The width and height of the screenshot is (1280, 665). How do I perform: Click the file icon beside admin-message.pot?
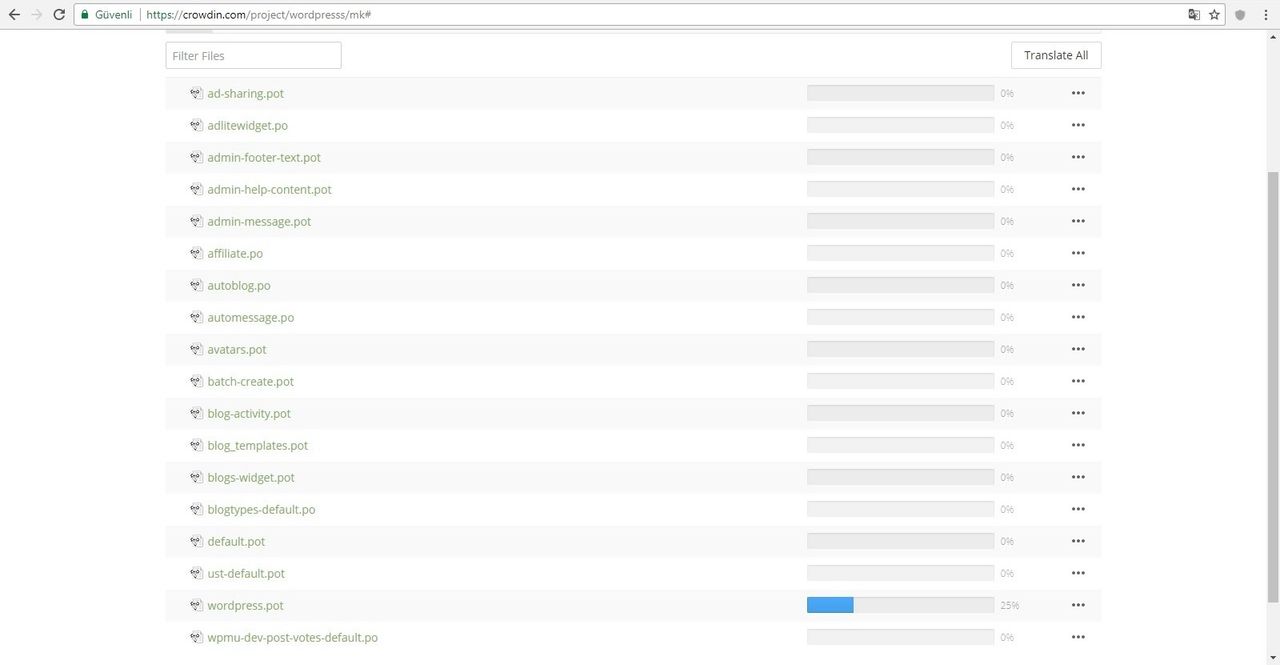196,221
